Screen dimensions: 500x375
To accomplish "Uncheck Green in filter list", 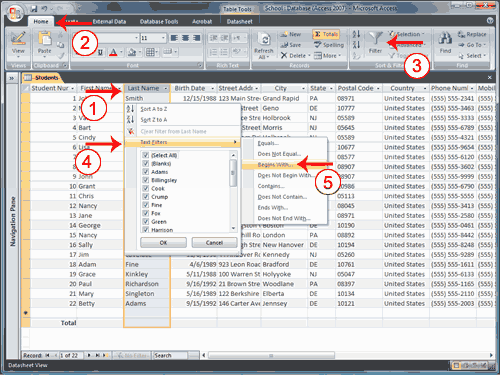I will coord(146,222).
